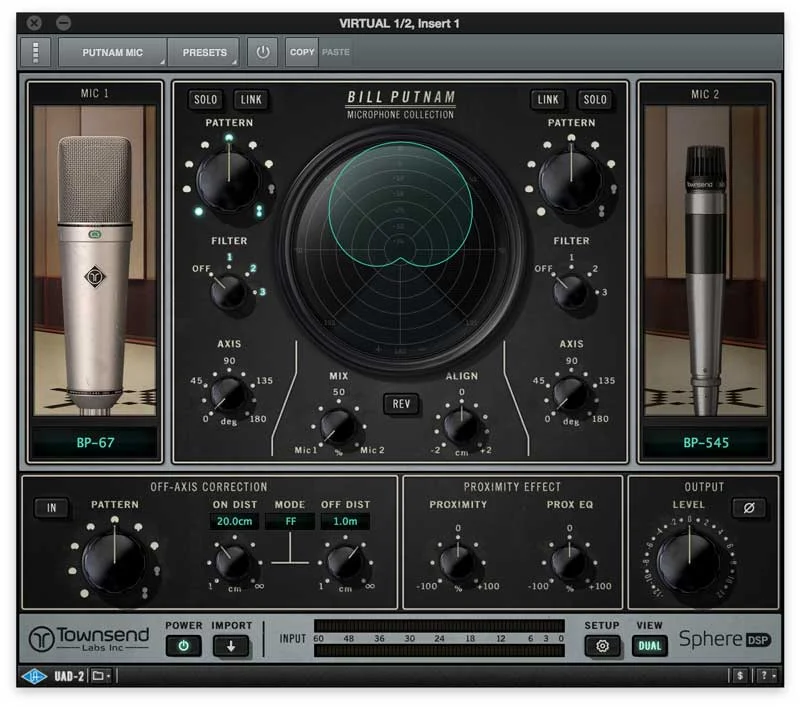Click the ON DIST 20.0cm value field
The image size is (800, 707).
(x=234, y=521)
